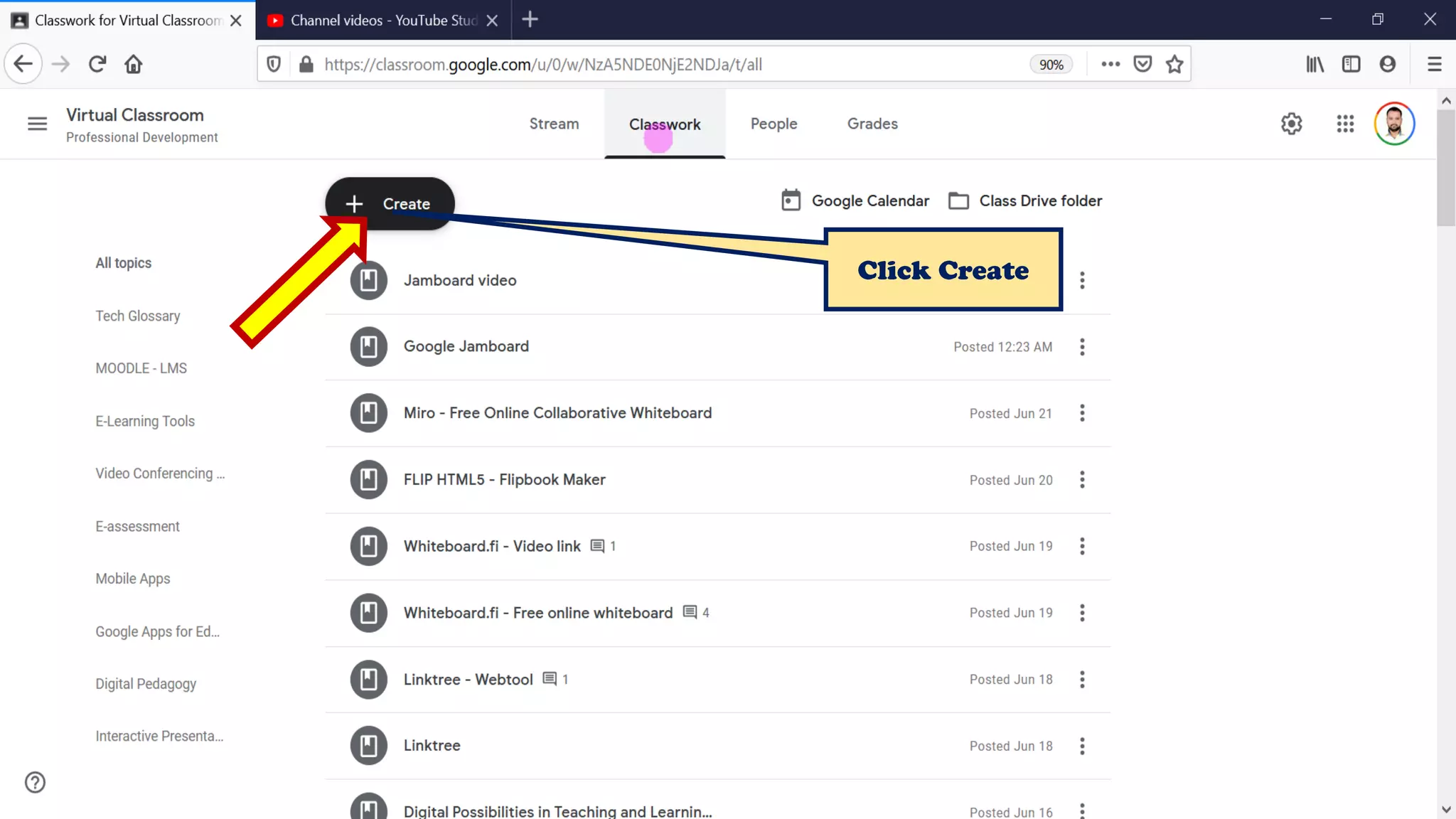Viewport: 1456px width, 819px height.
Task: Open the Google account profile picture
Action: click(x=1394, y=124)
